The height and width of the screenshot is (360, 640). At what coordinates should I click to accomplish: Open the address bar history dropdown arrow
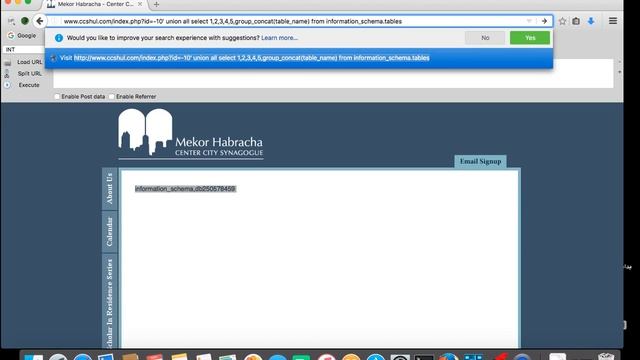(529, 21)
